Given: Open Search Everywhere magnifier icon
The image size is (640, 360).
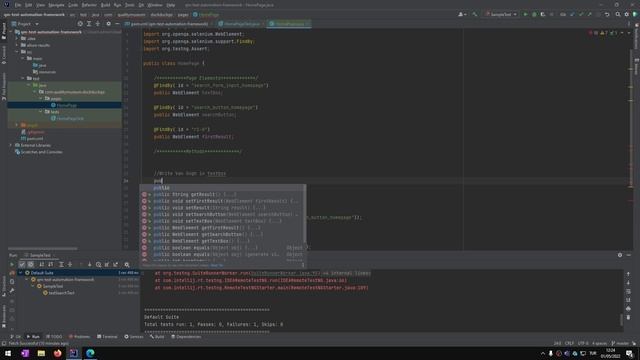Looking at the screenshot, I should click(618, 14).
